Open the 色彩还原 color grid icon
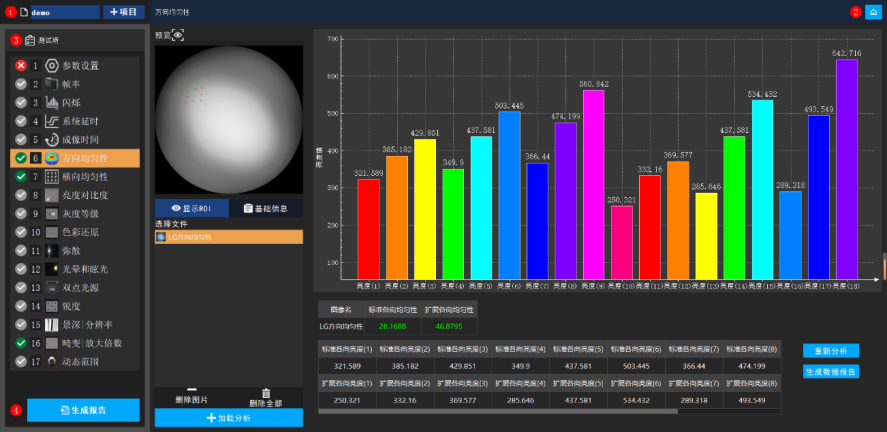The width and height of the screenshot is (887, 432). [x=52, y=232]
